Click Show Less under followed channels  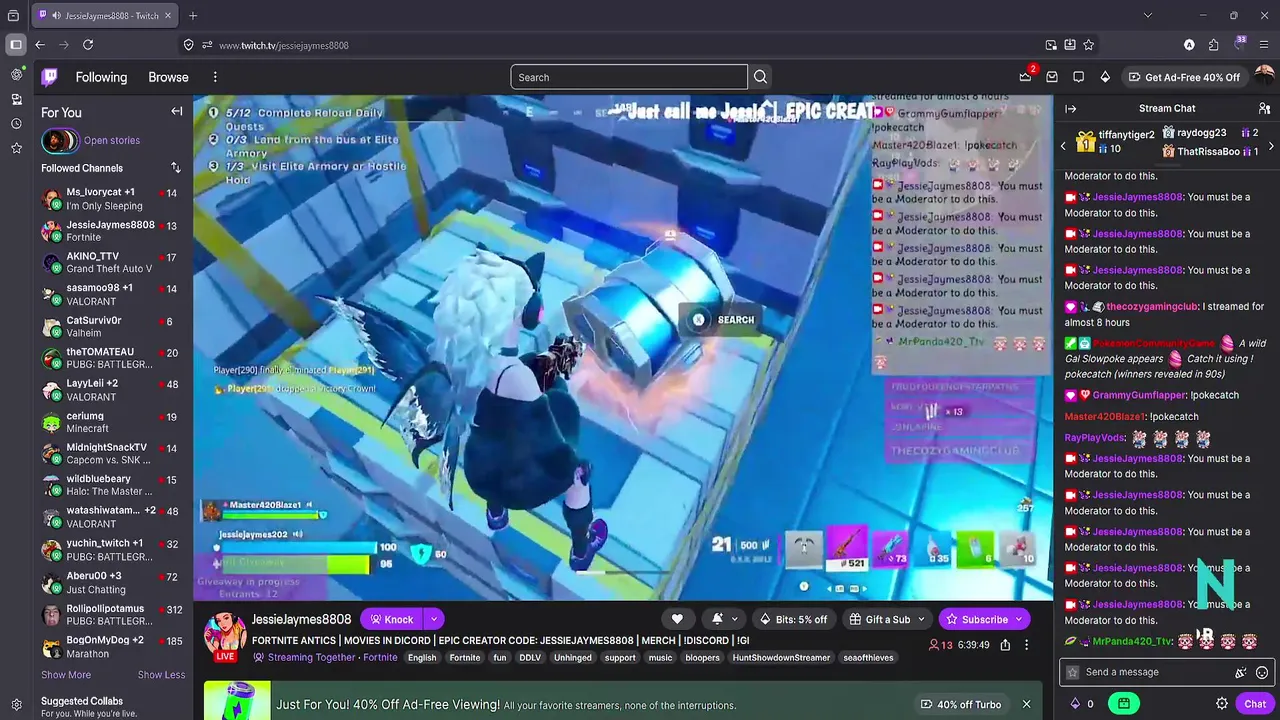coord(161,675)
